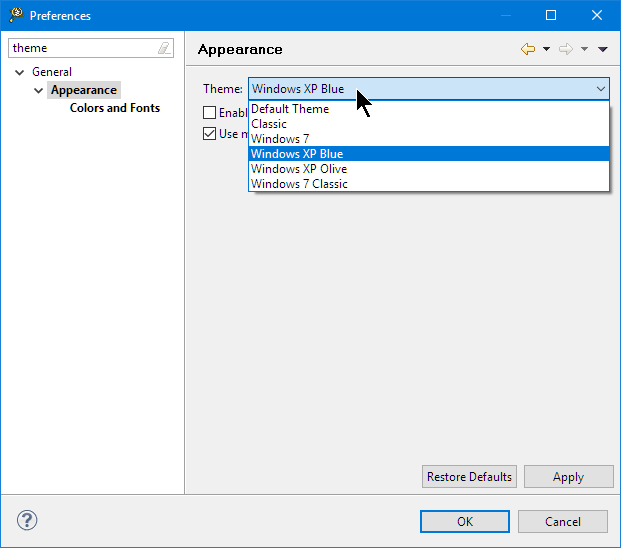Viewport: 621px width, 548px height.
Task: Uncheck the Use checkbox below Enable
Action: point(209,133)
